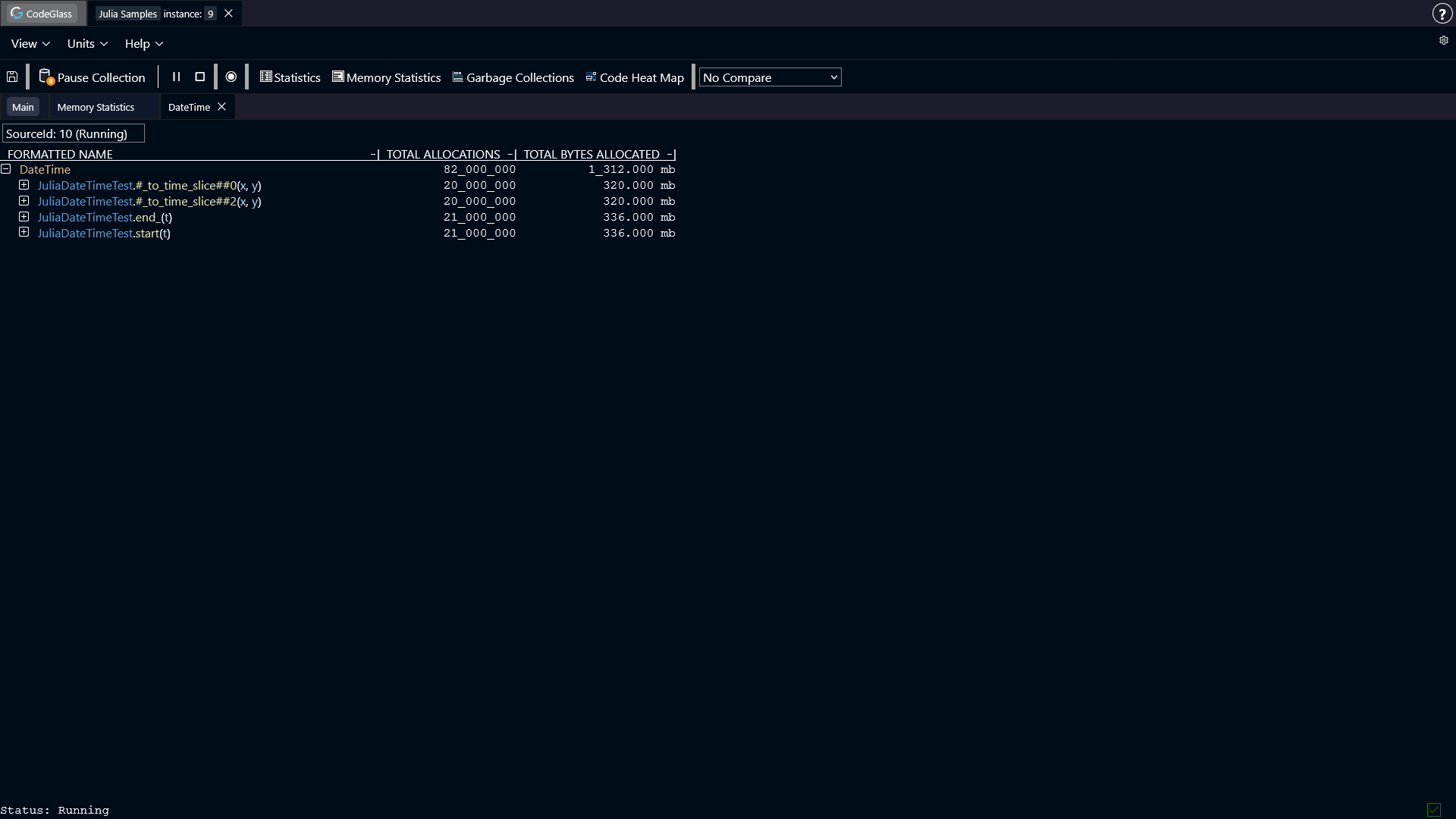Collapse the DateTime tree node
This screenshot has height=819, width=1456.
coord(6,169)
